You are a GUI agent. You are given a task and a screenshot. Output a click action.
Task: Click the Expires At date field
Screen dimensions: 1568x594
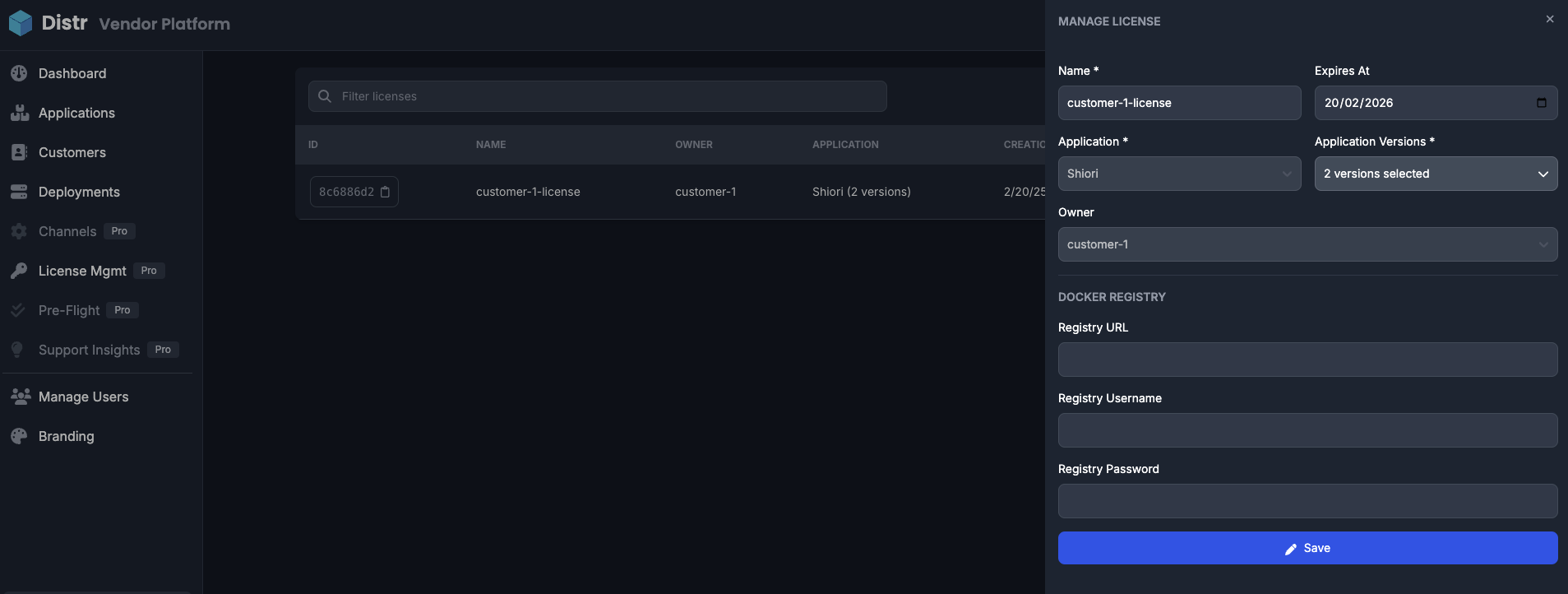1436,103
